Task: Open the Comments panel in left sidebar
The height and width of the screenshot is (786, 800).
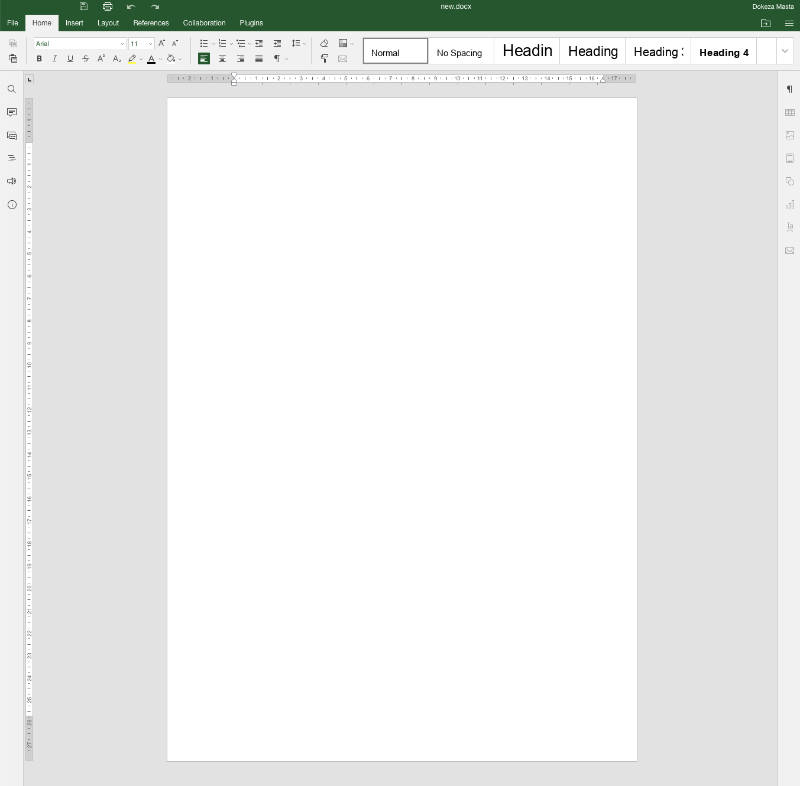Action: click(x=12, y=112)
